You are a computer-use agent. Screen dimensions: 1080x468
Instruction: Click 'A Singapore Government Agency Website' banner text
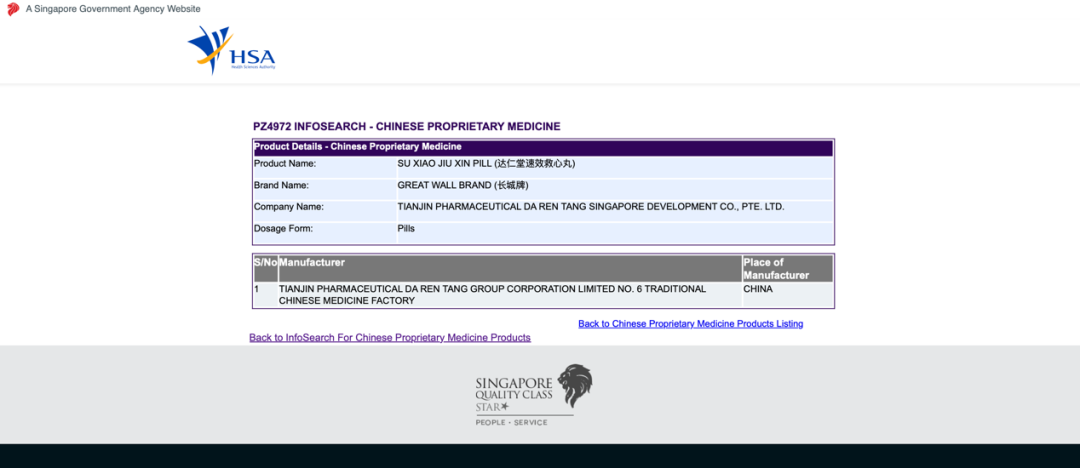(113, 9)
